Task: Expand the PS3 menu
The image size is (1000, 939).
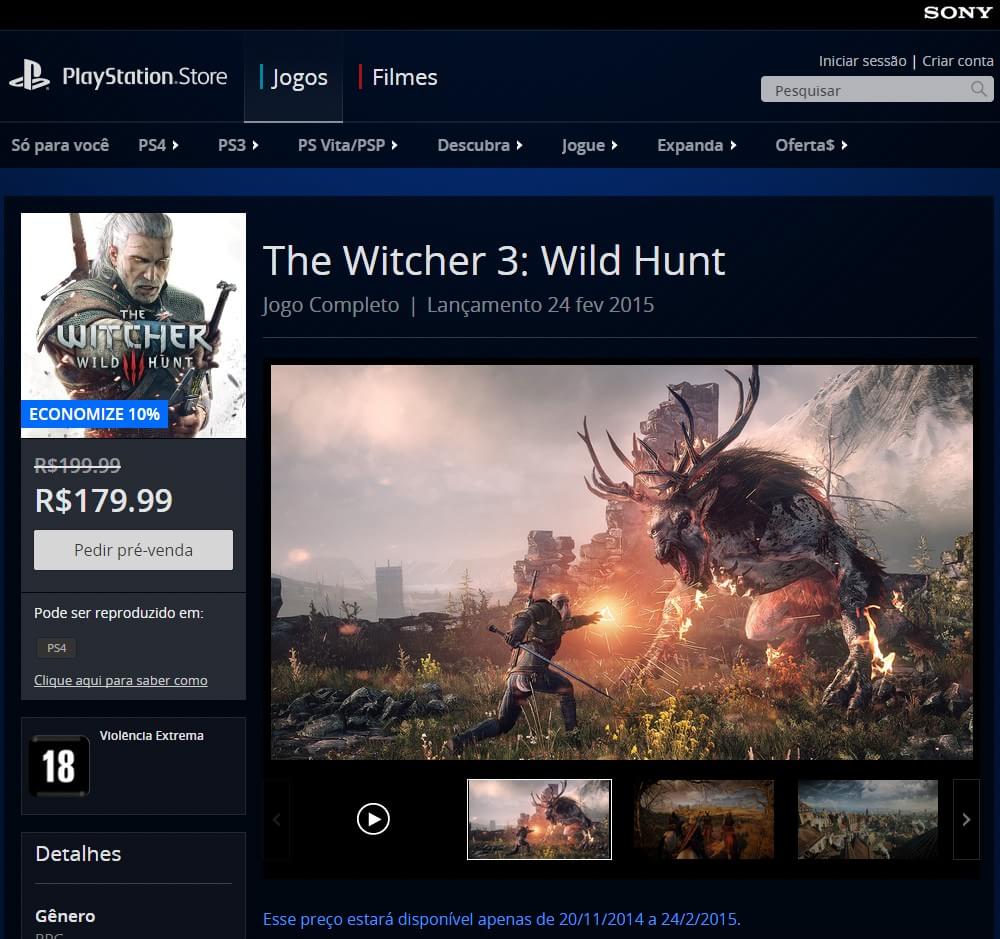Action: [238, 145]
